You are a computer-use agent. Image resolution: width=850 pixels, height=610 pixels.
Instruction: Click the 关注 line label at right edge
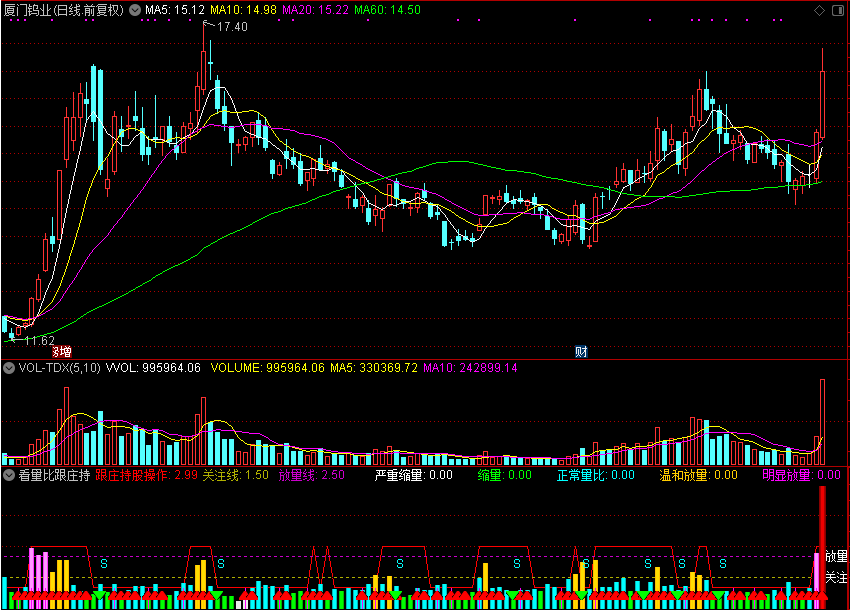click(x=836, y=578)
